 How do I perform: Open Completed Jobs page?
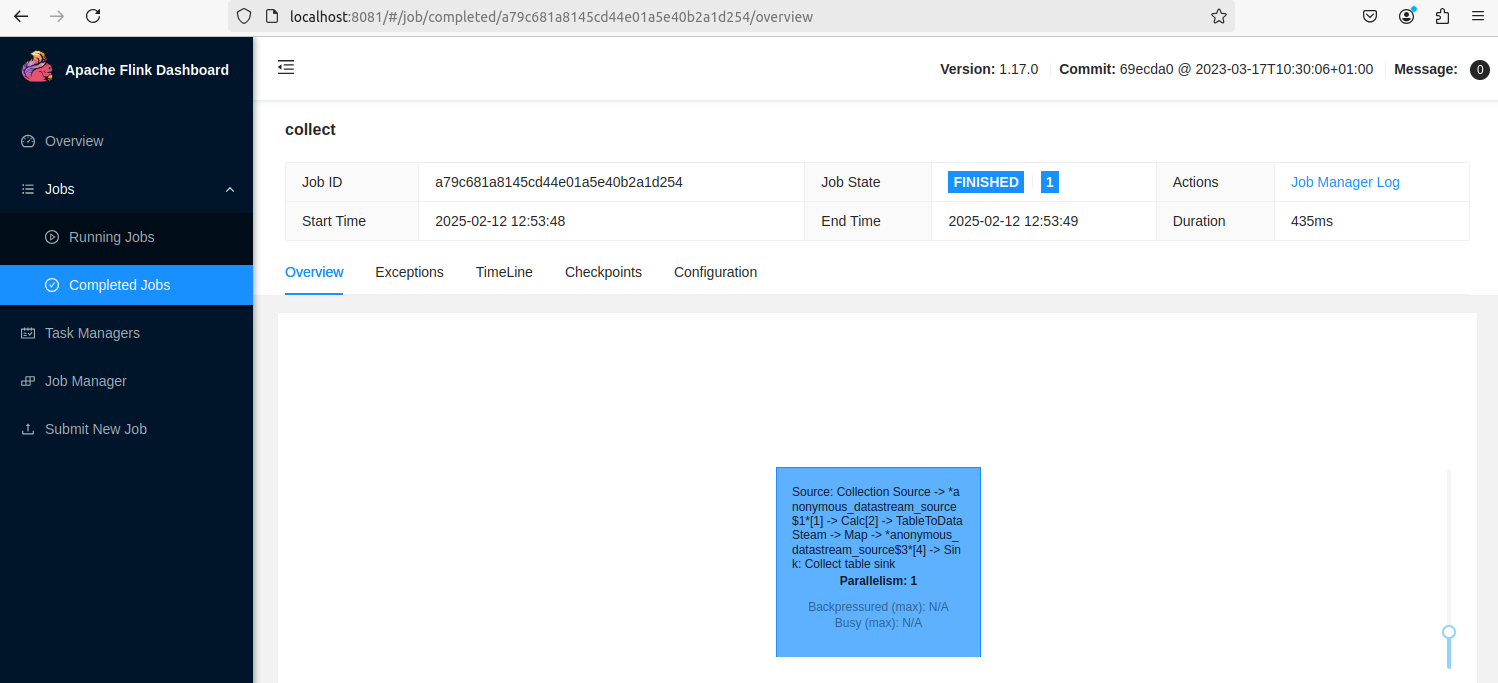pyautogui.click(x=126, y=285)
